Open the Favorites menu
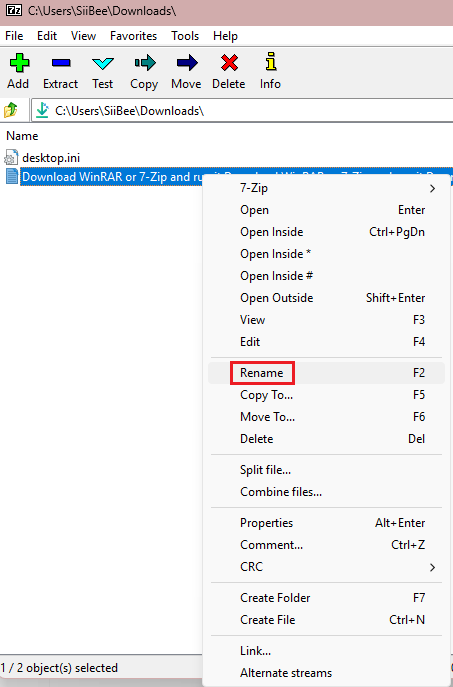The height and width of the screenshot is (687, 453). tap(133, 36)
